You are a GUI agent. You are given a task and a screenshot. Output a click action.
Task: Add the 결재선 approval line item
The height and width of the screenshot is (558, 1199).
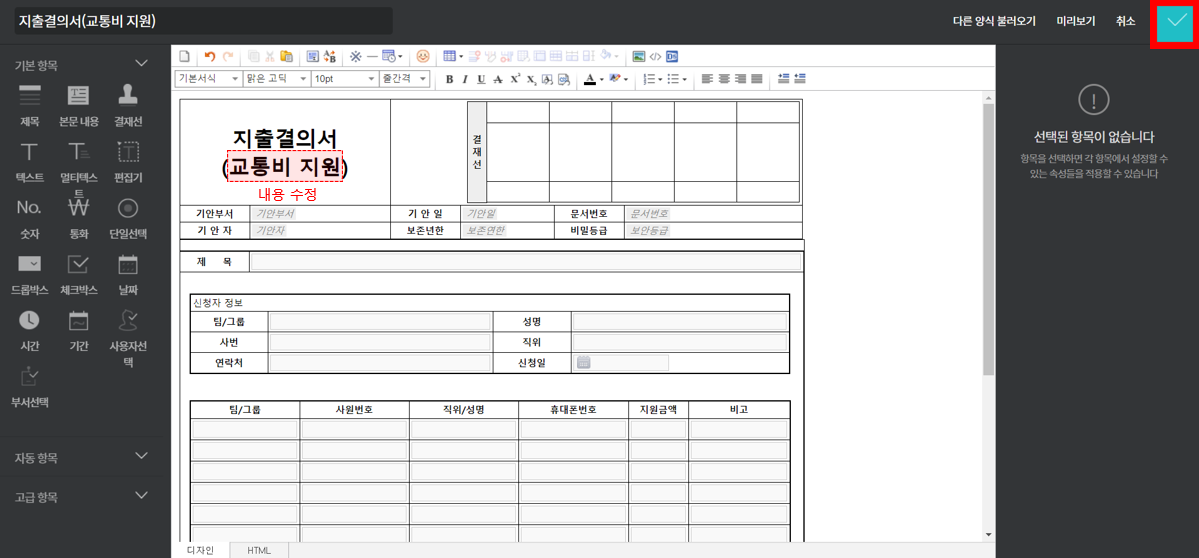point(128,104)
